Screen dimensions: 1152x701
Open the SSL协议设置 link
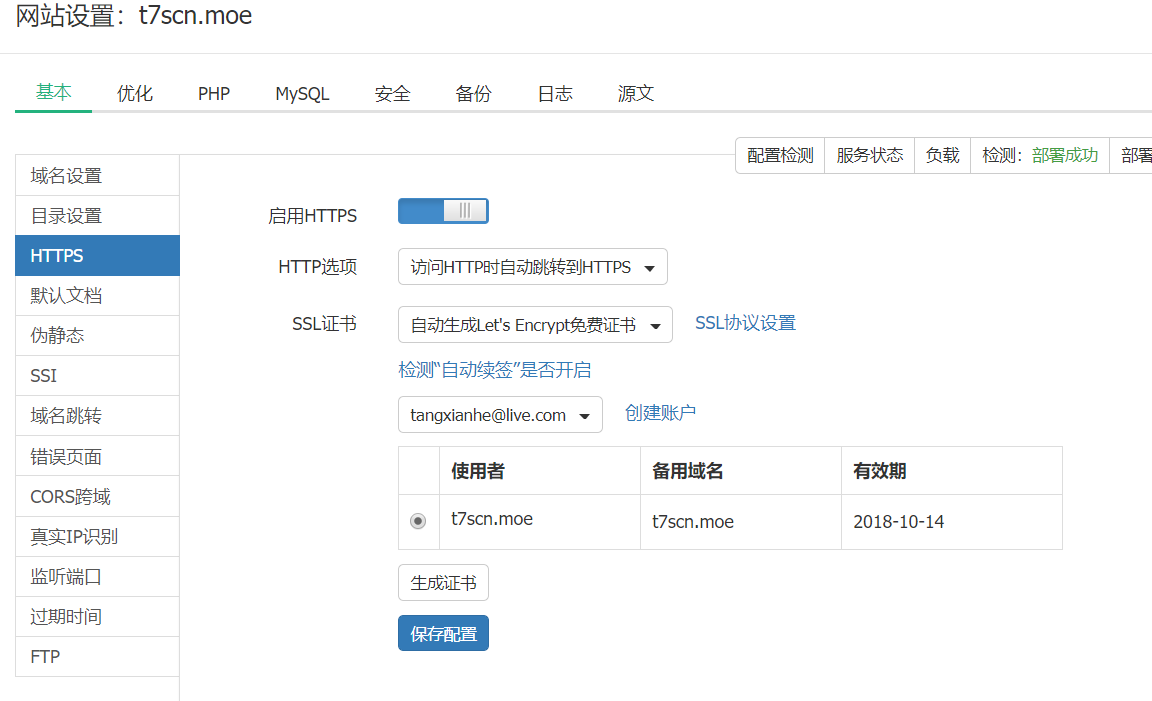(745, 323)
